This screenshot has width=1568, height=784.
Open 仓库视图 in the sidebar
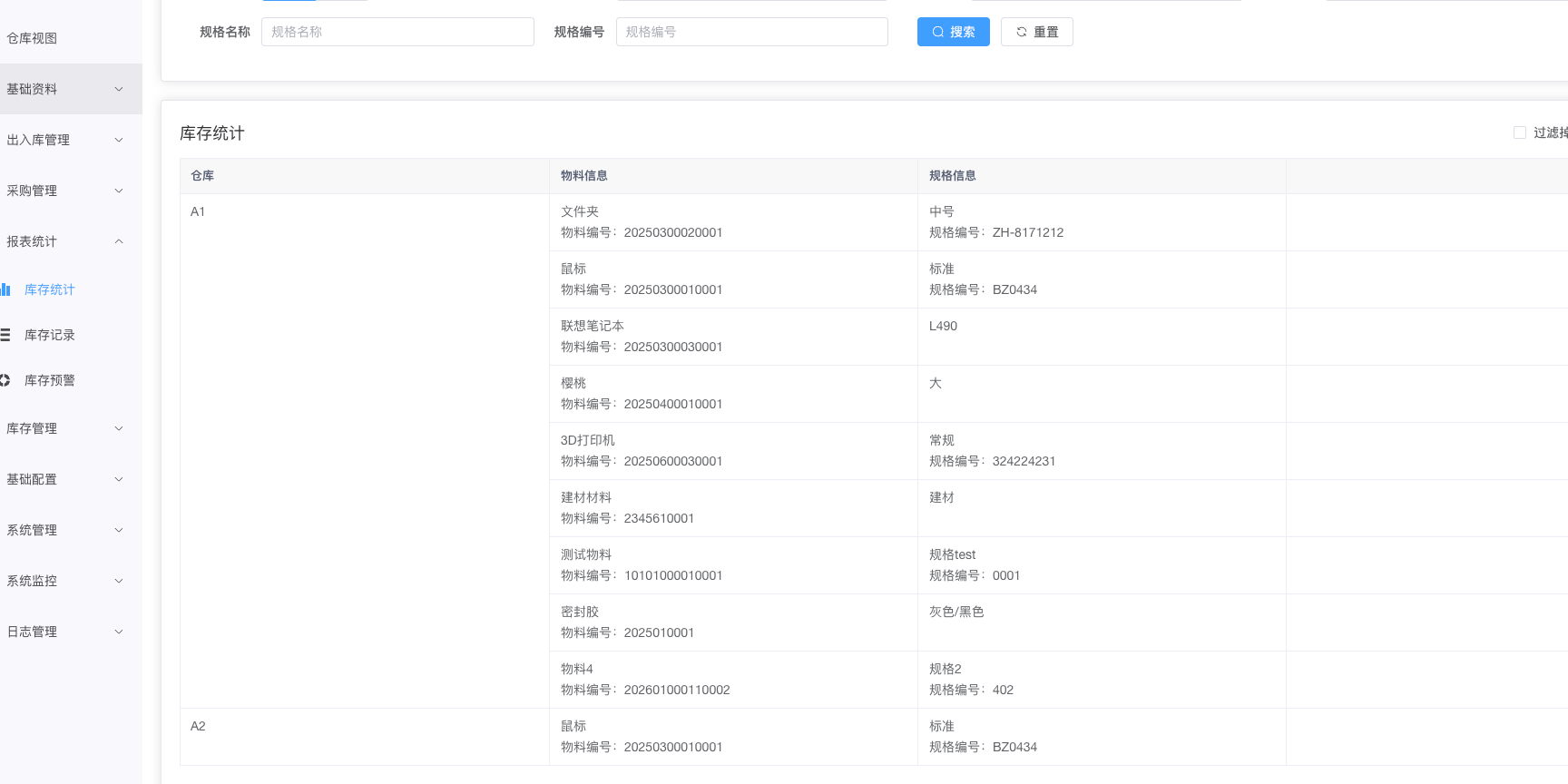[x=71, y=38]
